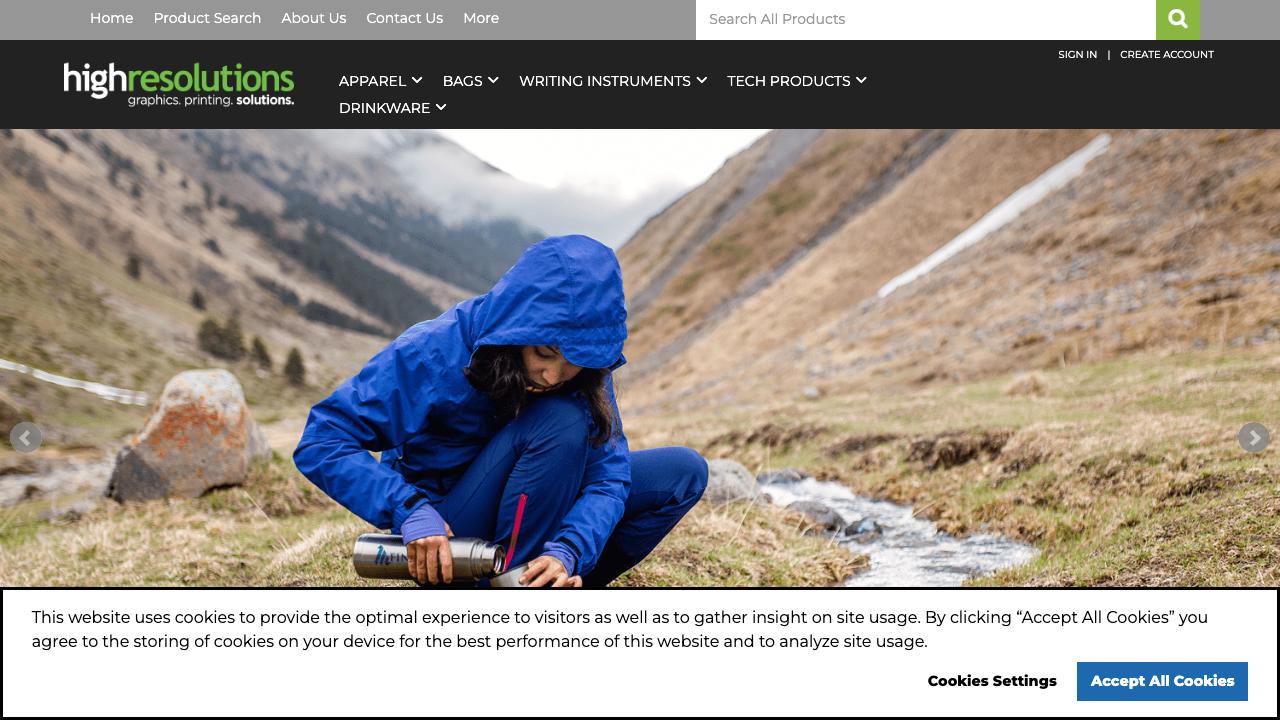Open the Tech Products dropdown
The height and width of the screenshot is (720, 1280).
click(797, 81)
